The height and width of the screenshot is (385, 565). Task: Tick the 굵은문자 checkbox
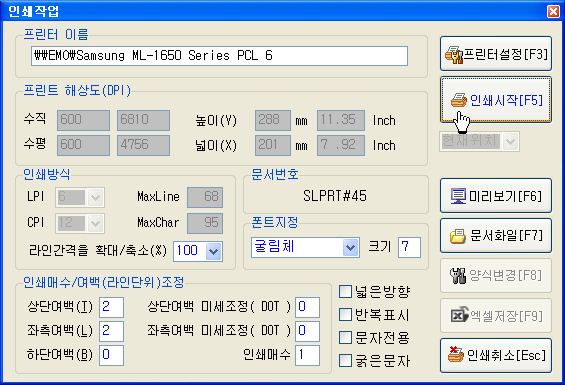(x=346, y=360)
